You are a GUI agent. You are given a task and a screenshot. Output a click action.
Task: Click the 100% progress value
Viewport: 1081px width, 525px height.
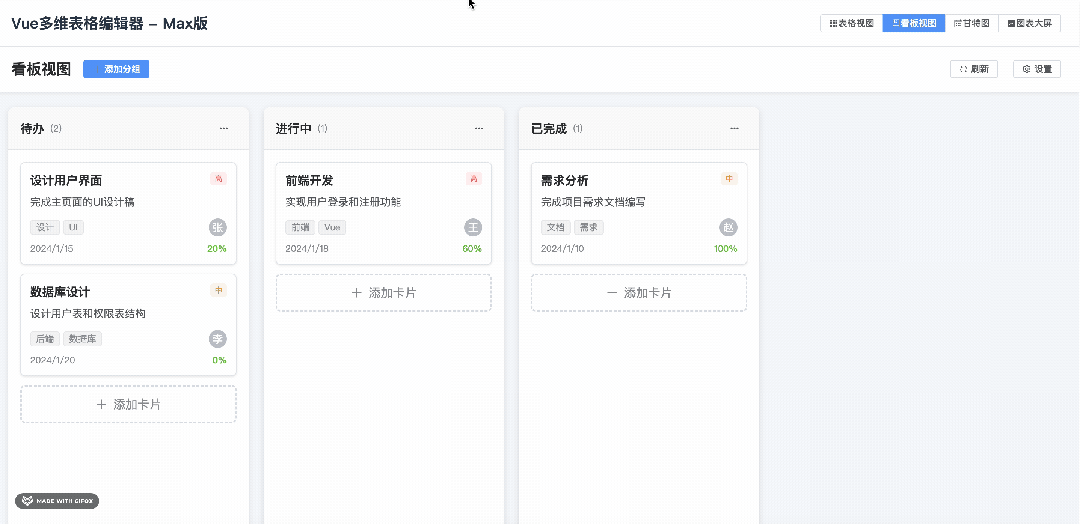[x=725, y=249]
